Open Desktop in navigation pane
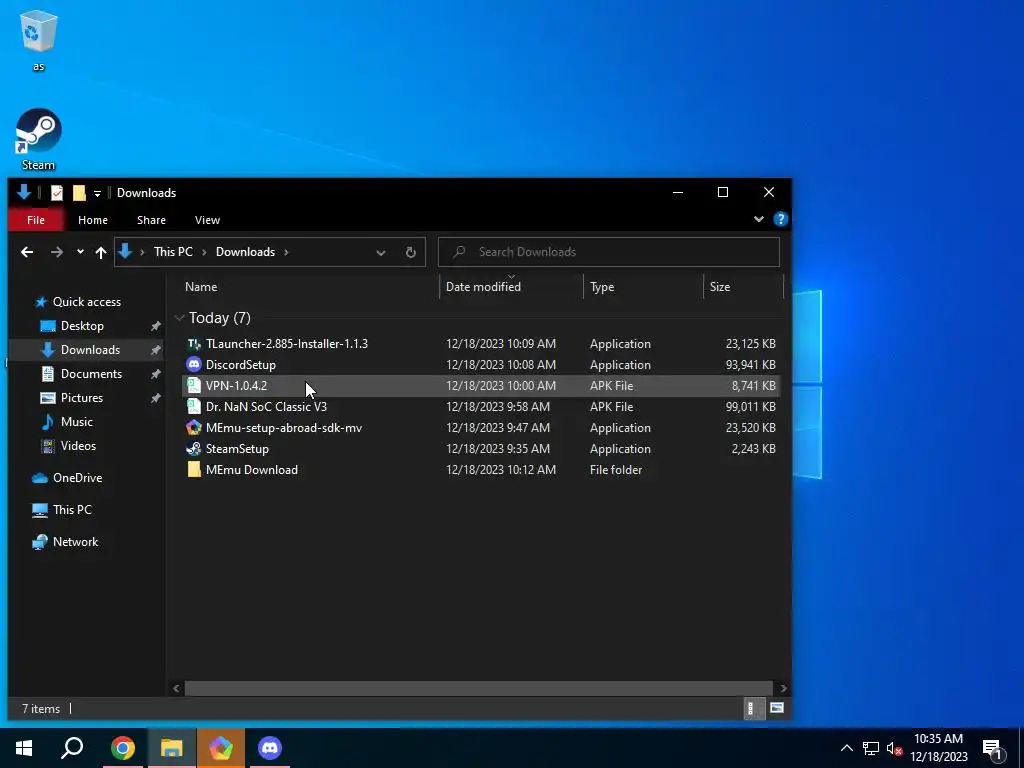Viewport: 1024px width, 768px height. (x=82, y=326)
